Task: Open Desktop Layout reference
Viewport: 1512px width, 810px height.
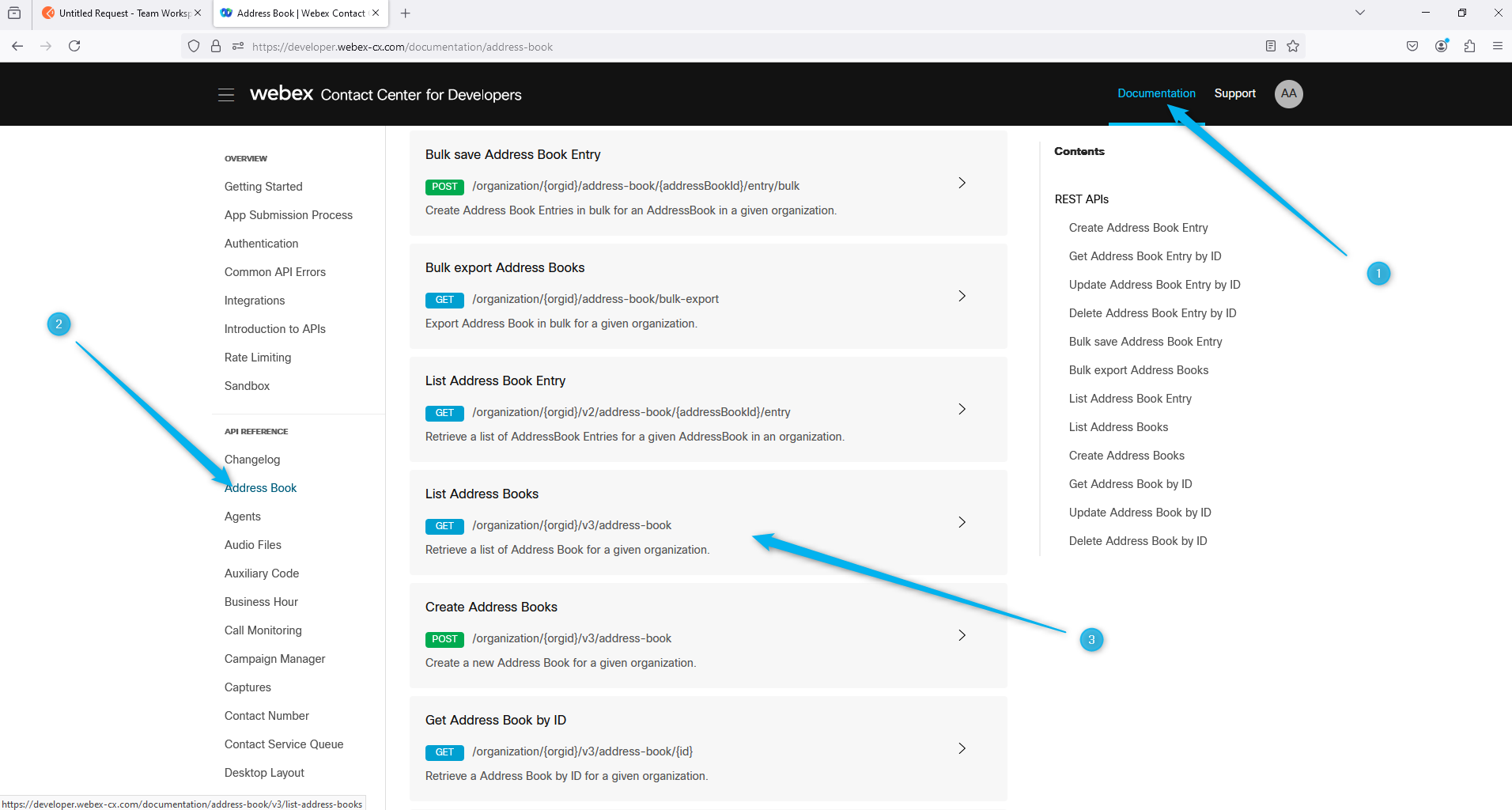Action: 264,773
